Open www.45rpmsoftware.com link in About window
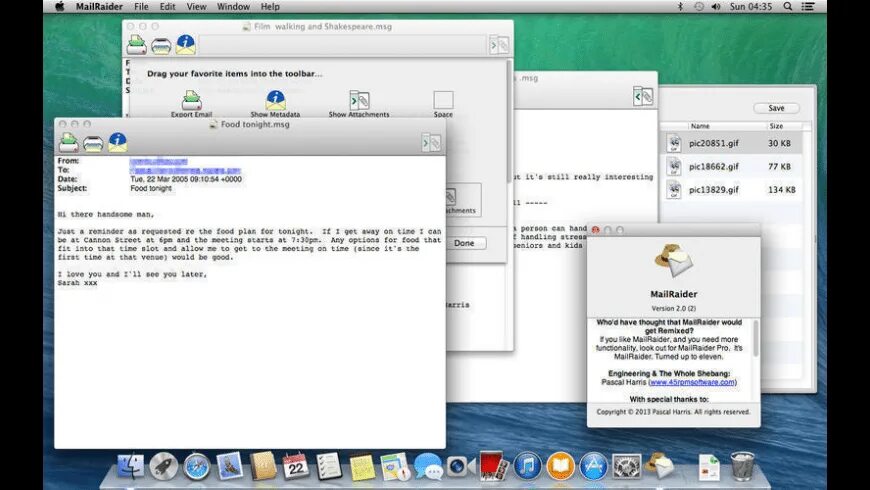Viewport: 870px width, 490px height. click(692, 382)
